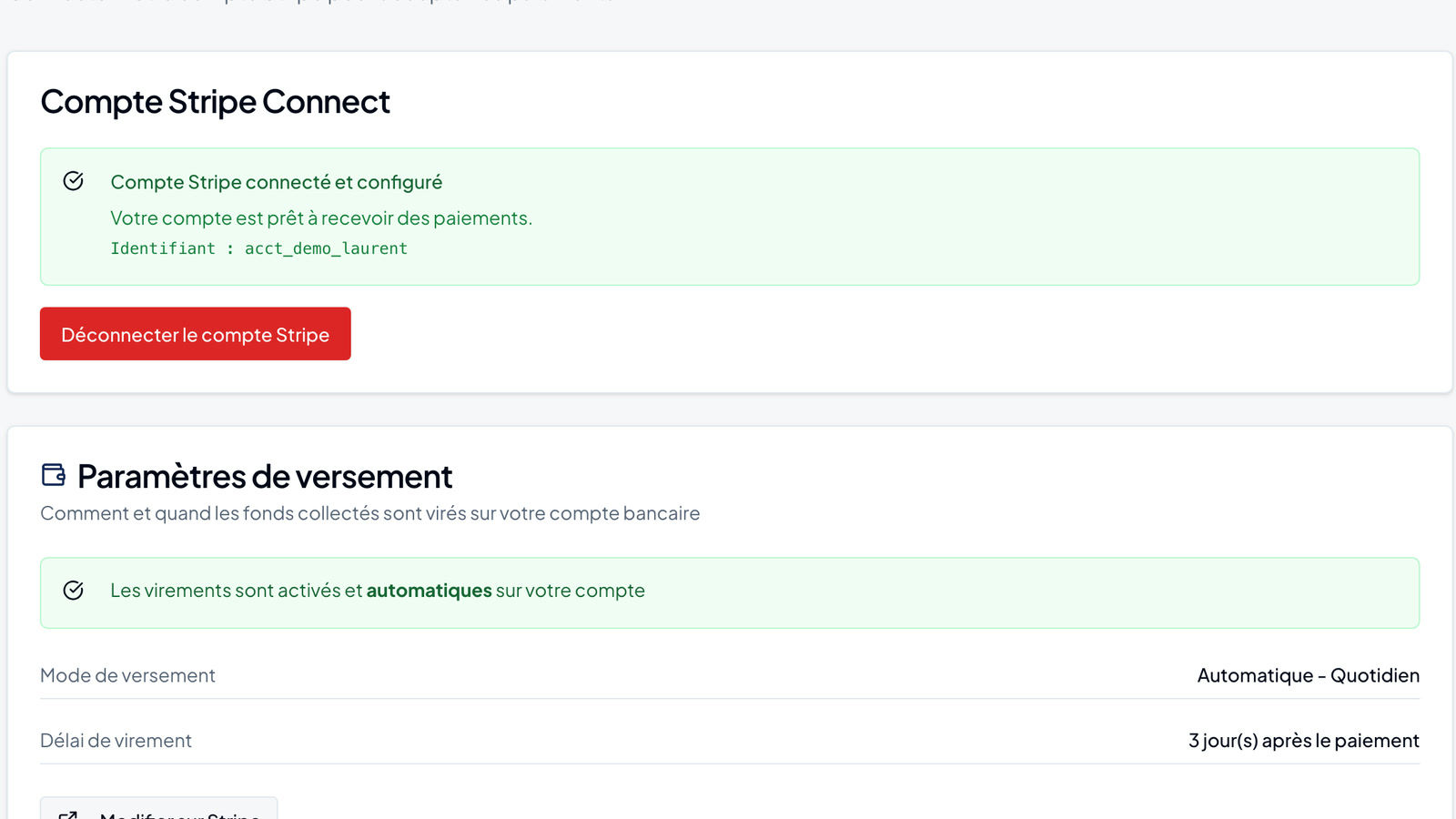The width and height of the screenshot is (1456, 819).
Task: Select the value Automatique - Quotidien
Action: click(1308, 675)
